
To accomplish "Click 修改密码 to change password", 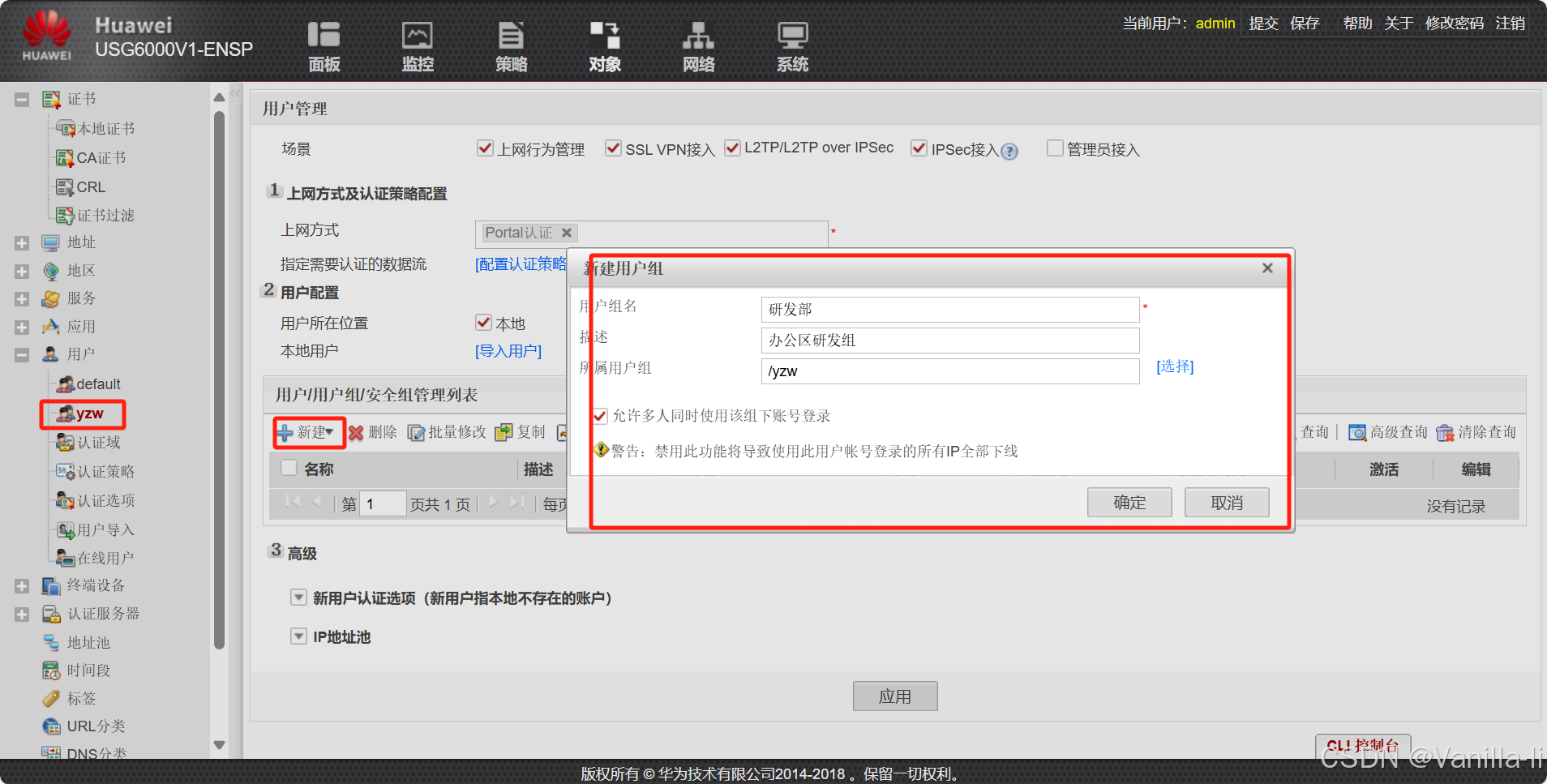I will coord(1455,24).
